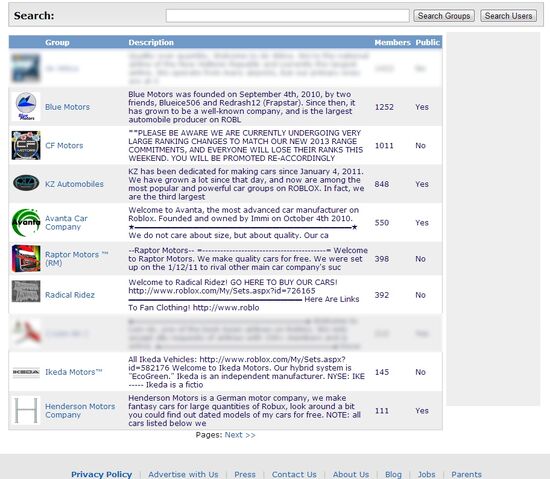Click the Henderson Motors German company description
The image size is (550, 479).
pyautogui.click(x=244, y=411)
